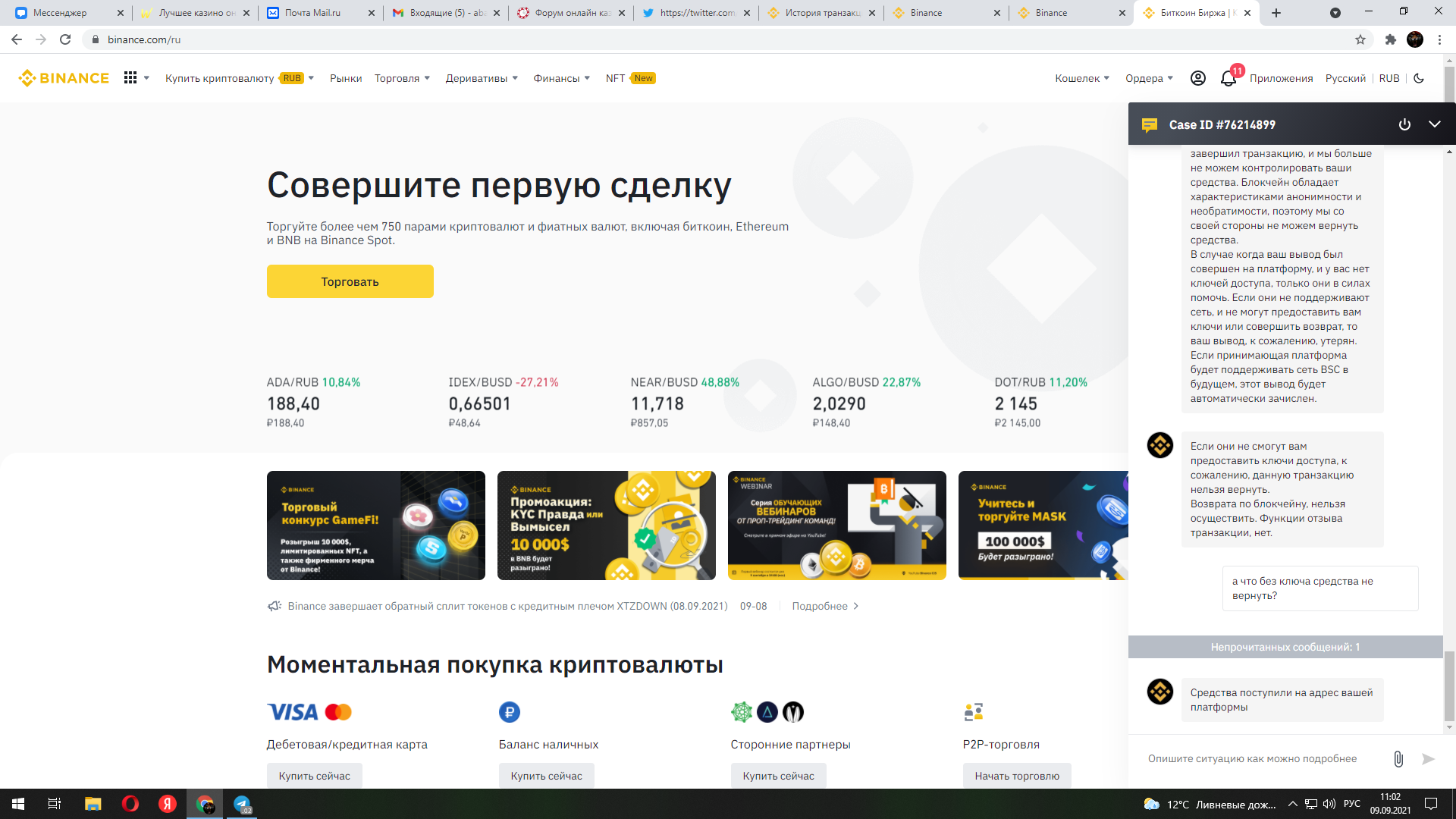
Task: Click the yellow Торговать button
Action: (x=350, y=281)
